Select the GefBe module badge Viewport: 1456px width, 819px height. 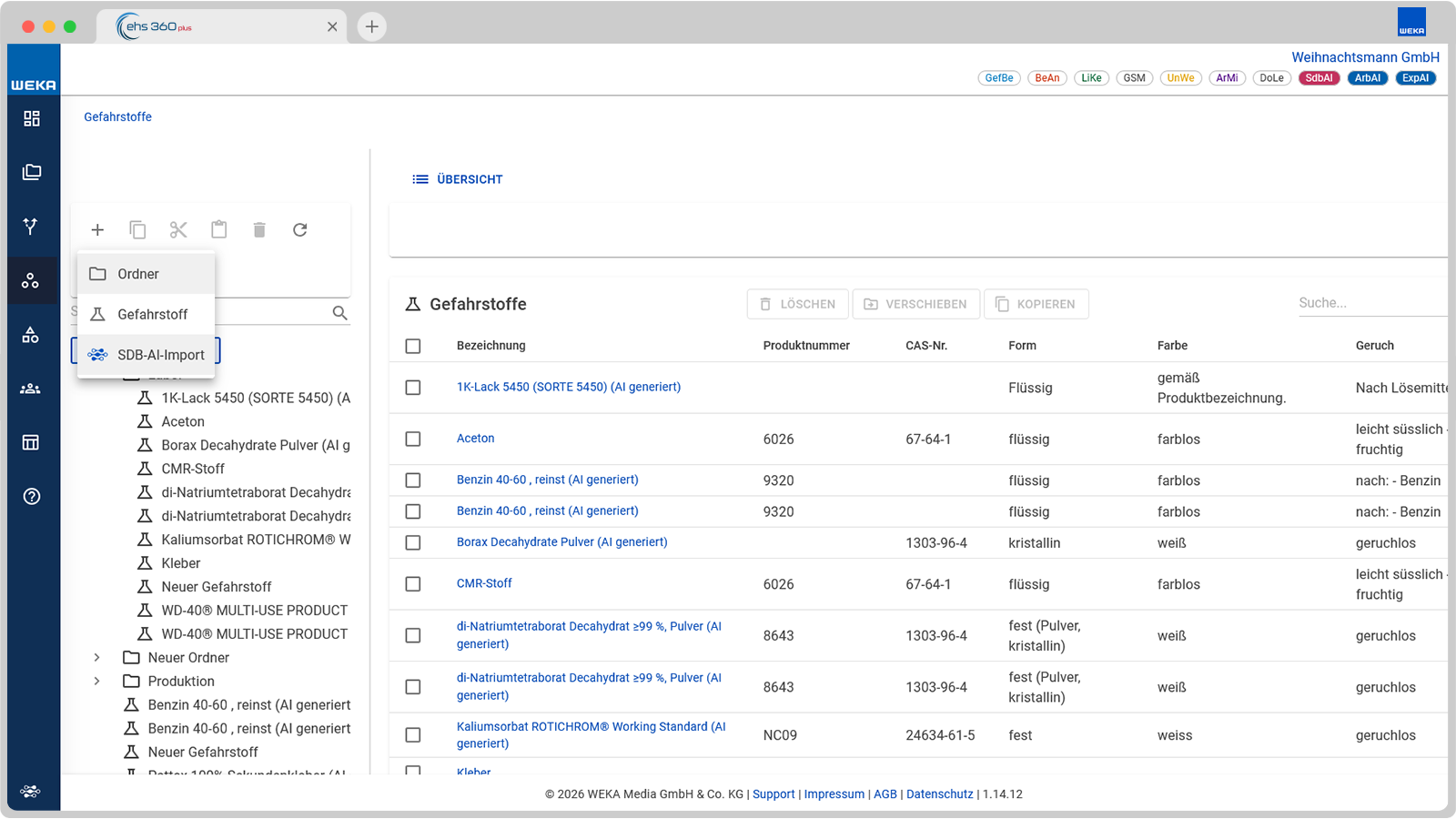click(x=999, y=78)
